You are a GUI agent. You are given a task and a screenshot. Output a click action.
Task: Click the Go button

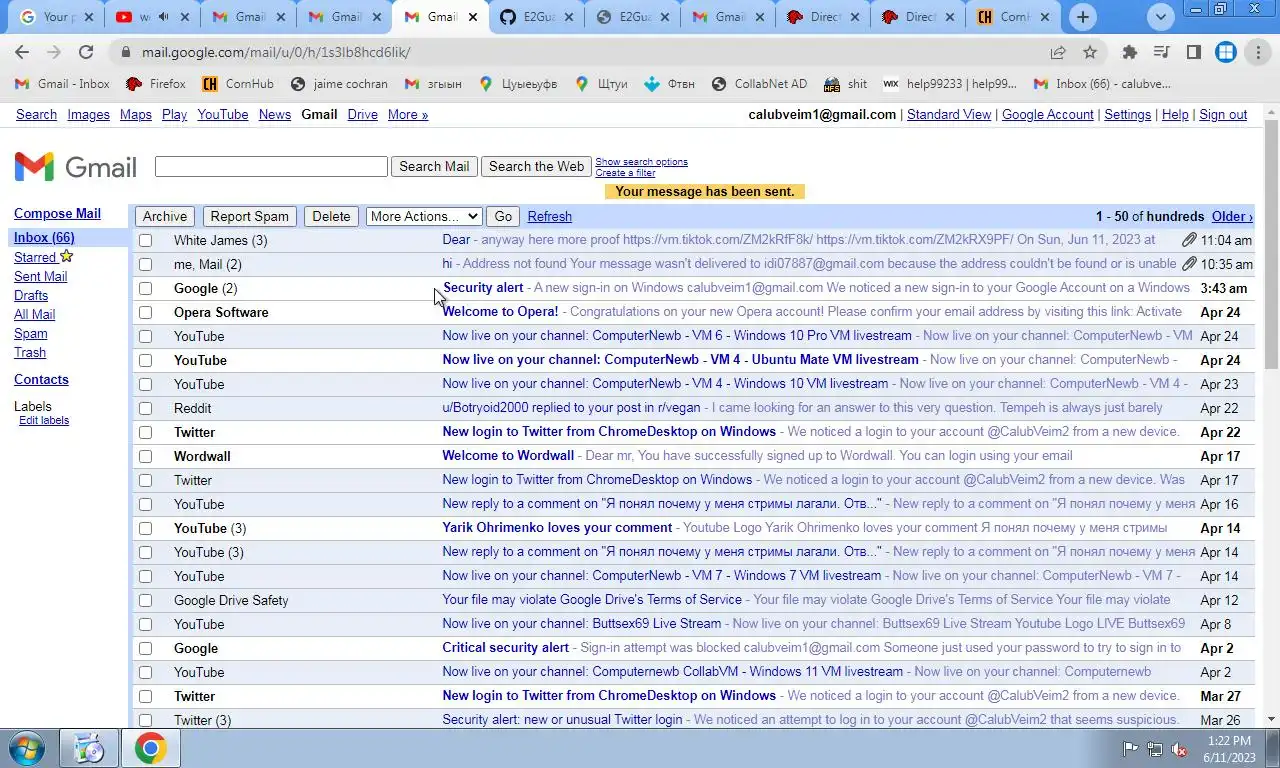point(503,216)
